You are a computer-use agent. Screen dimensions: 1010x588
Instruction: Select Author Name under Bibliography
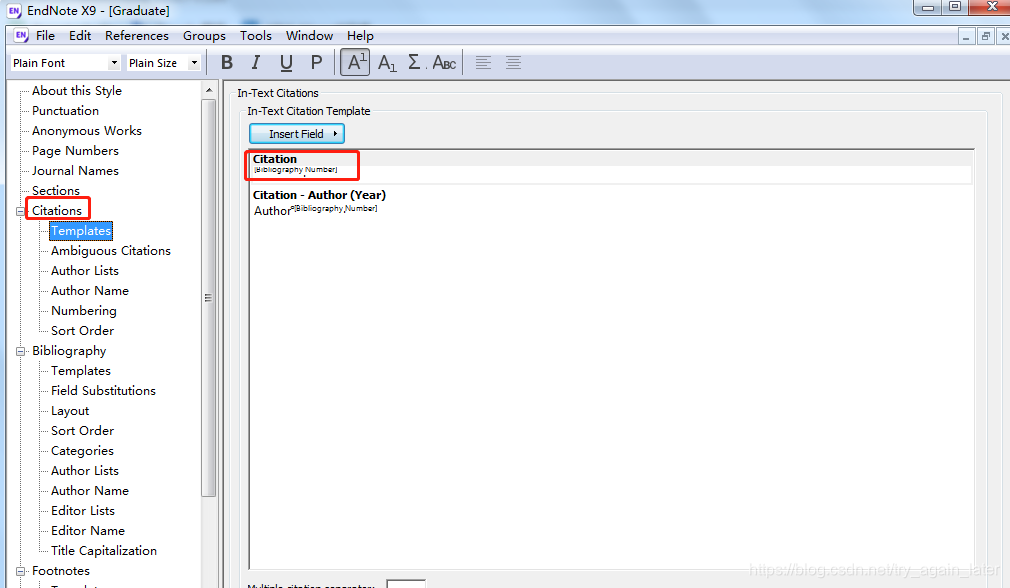point(90,491)
